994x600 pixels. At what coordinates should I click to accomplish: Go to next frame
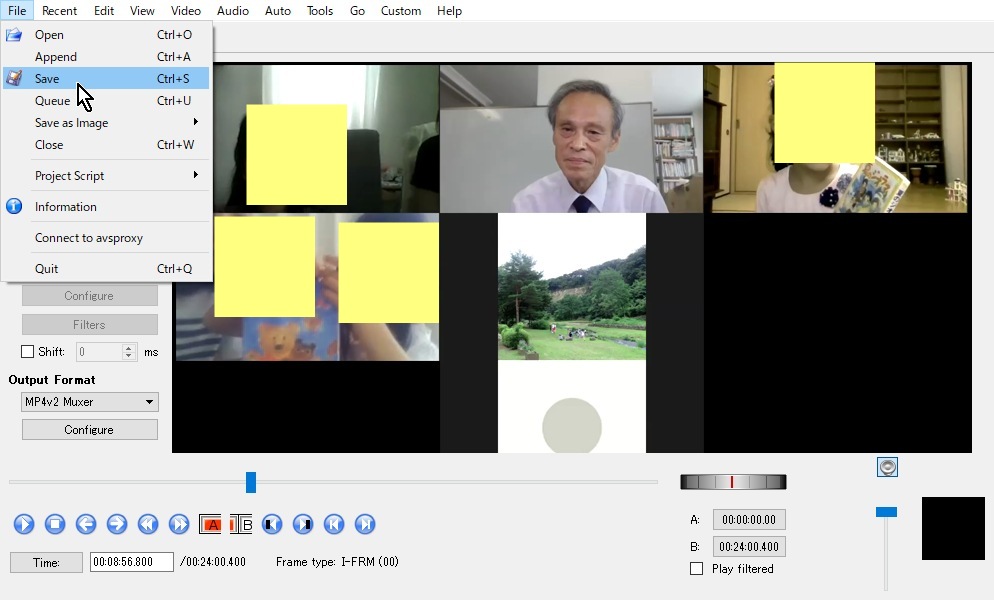coord(117,524)
